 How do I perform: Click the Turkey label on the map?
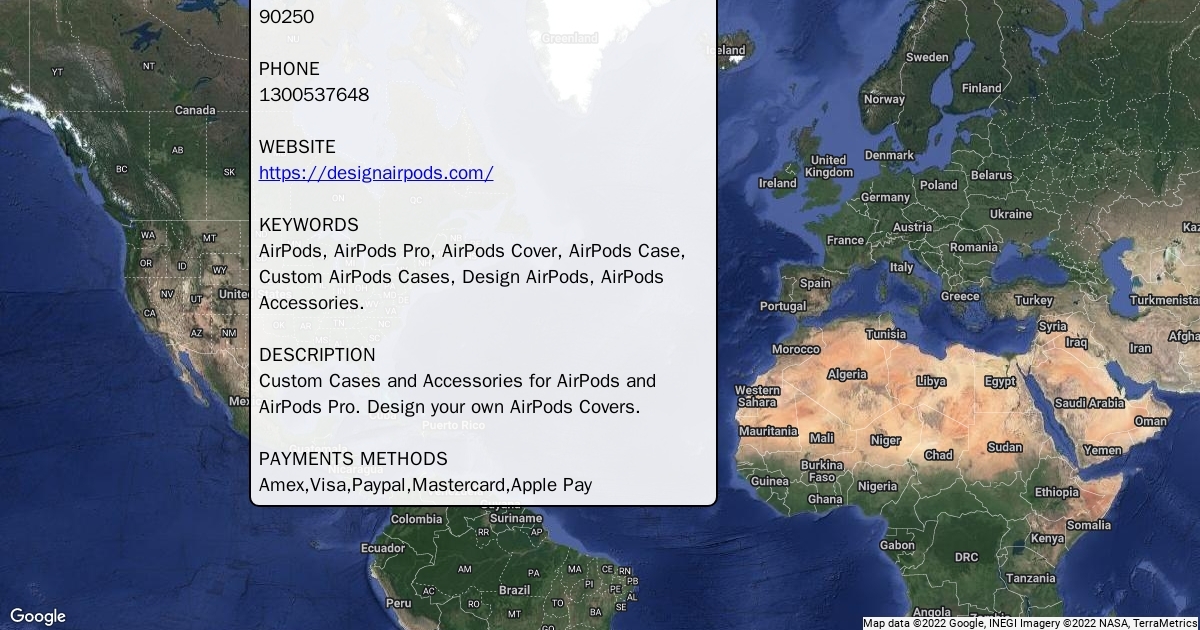pos(1034,300)
